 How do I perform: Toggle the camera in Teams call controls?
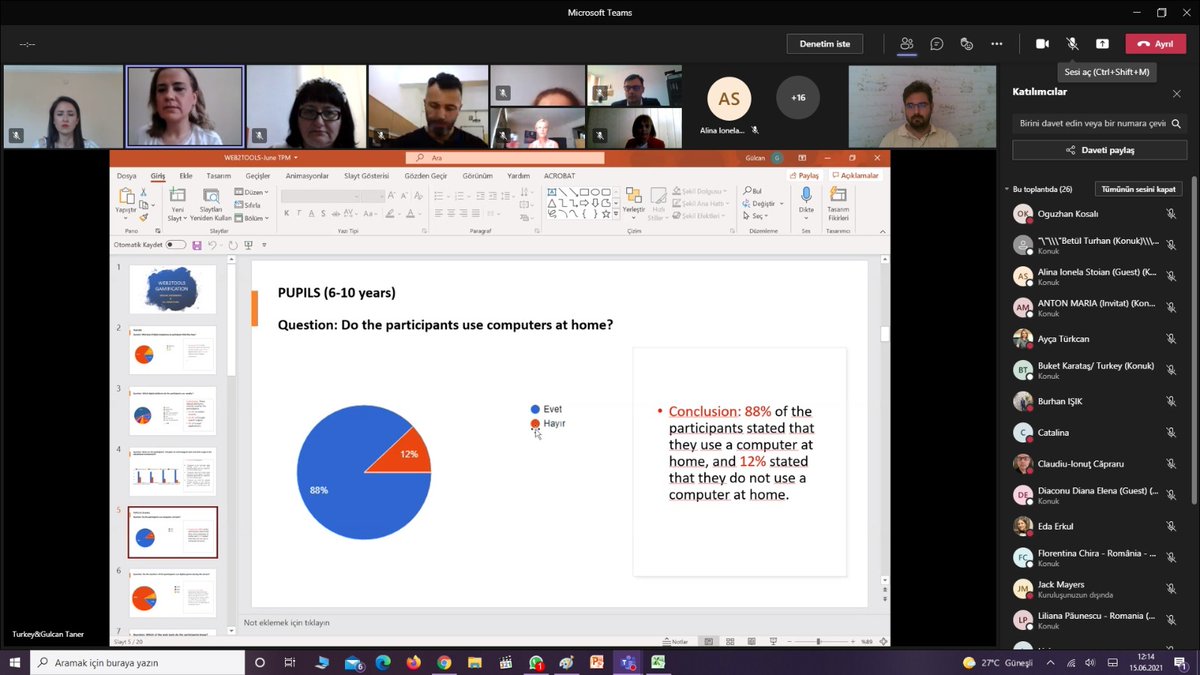point(1042,44)
